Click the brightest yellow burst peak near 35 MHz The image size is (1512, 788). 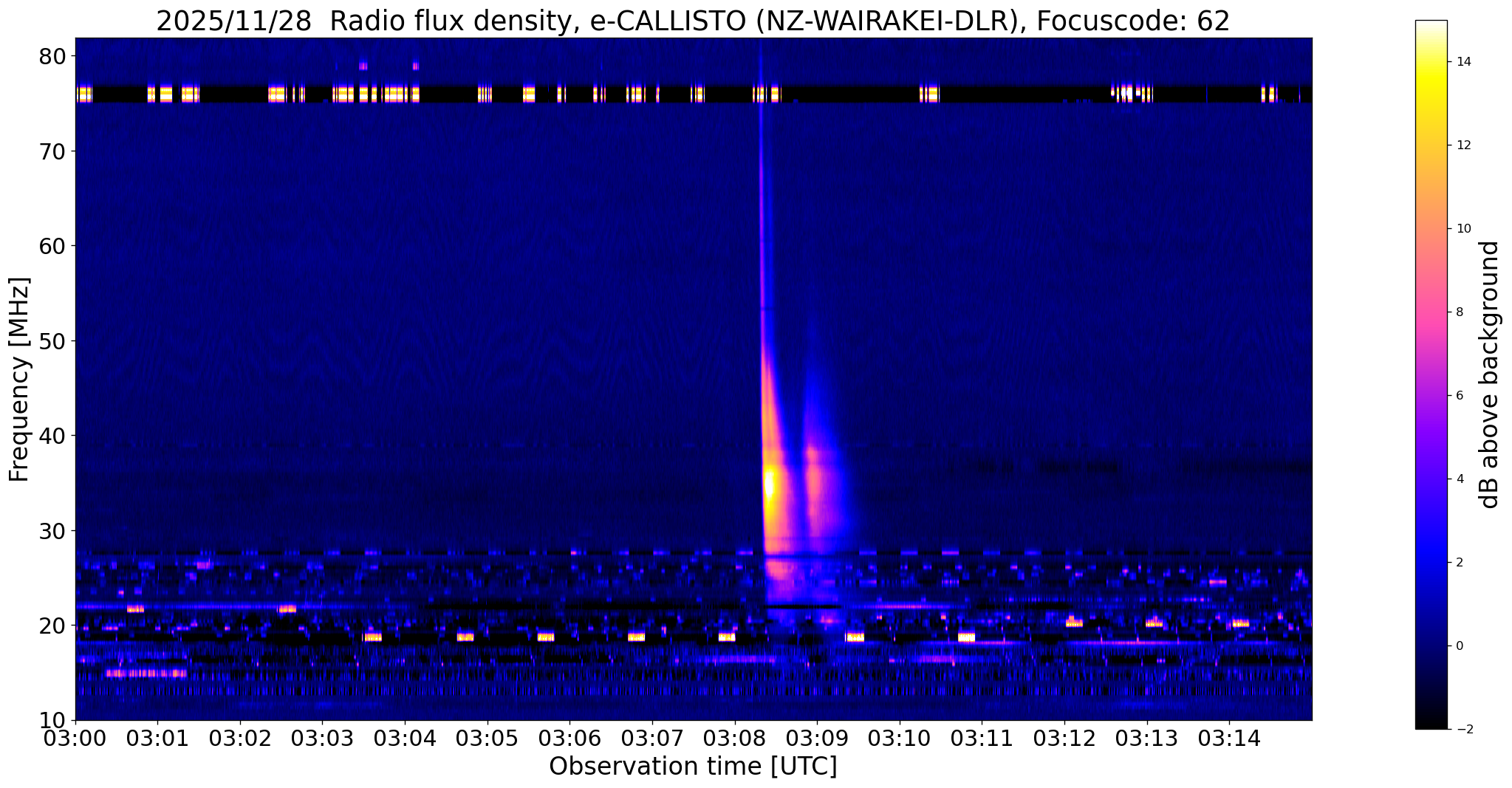[769, 487]
